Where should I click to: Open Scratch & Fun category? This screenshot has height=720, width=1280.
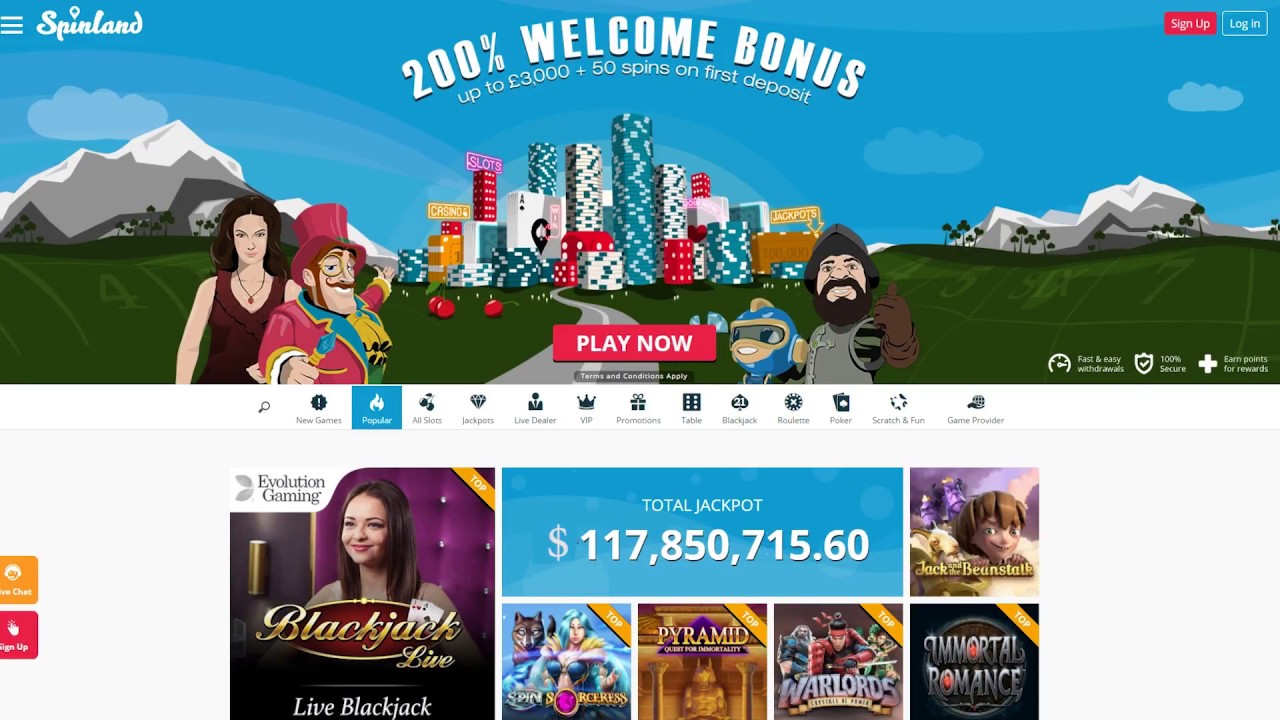[898, 408]
